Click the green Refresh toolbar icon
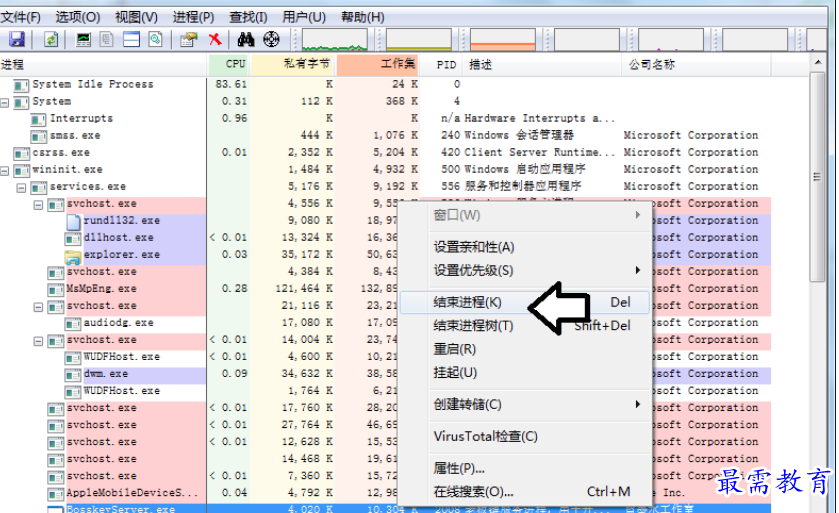Screen dimensions: 839x513 pos(50,39)
